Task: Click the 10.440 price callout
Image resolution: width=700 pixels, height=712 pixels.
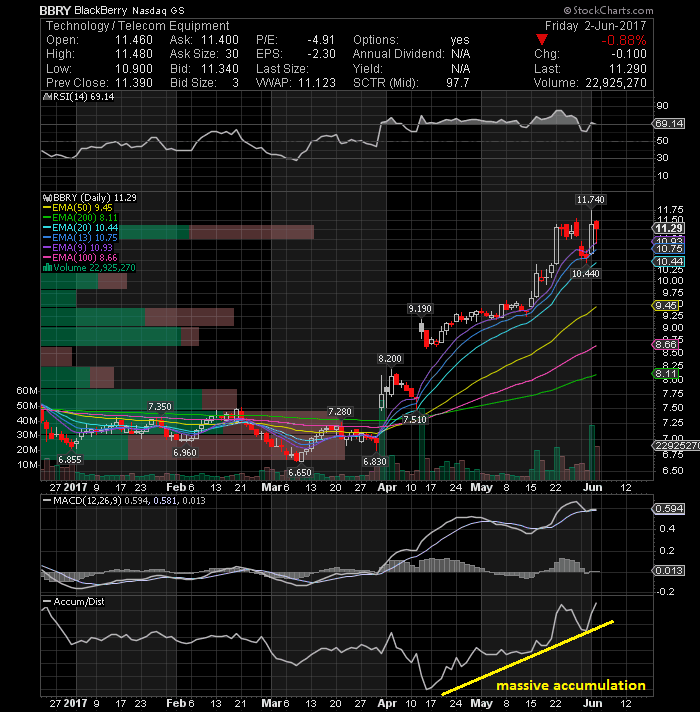Action: click(586, 273)
